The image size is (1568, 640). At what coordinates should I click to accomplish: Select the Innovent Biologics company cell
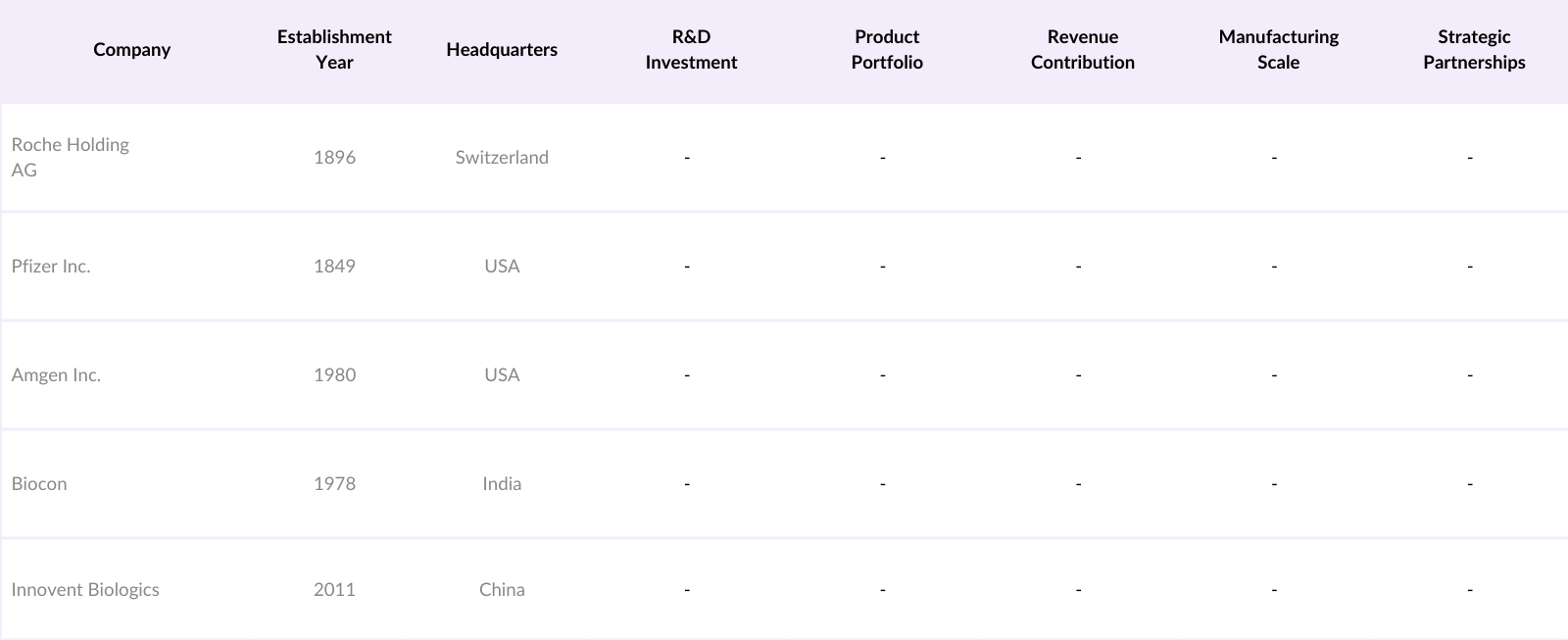85,590
